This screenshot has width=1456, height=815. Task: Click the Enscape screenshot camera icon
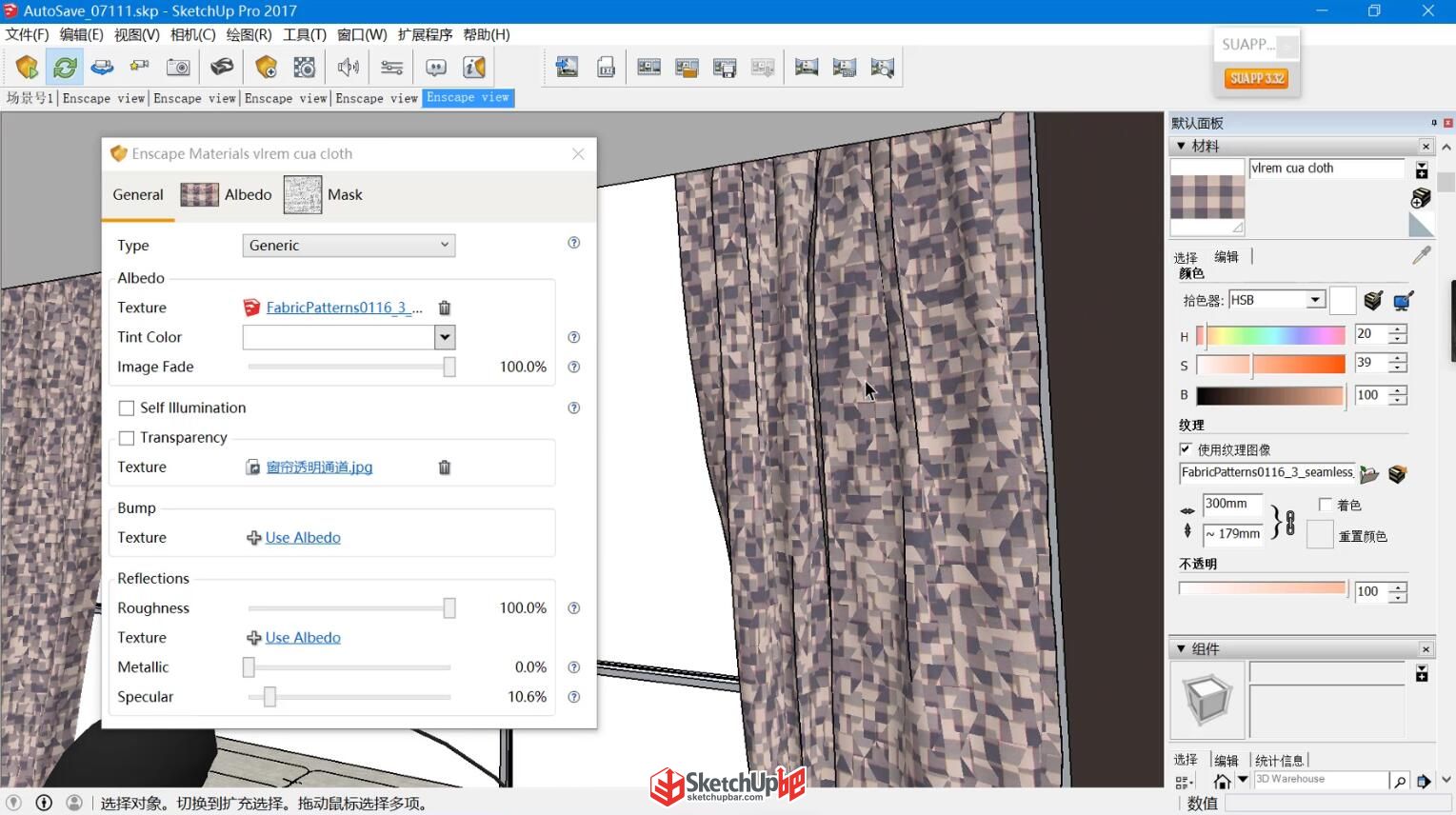(x=178, y=67)
